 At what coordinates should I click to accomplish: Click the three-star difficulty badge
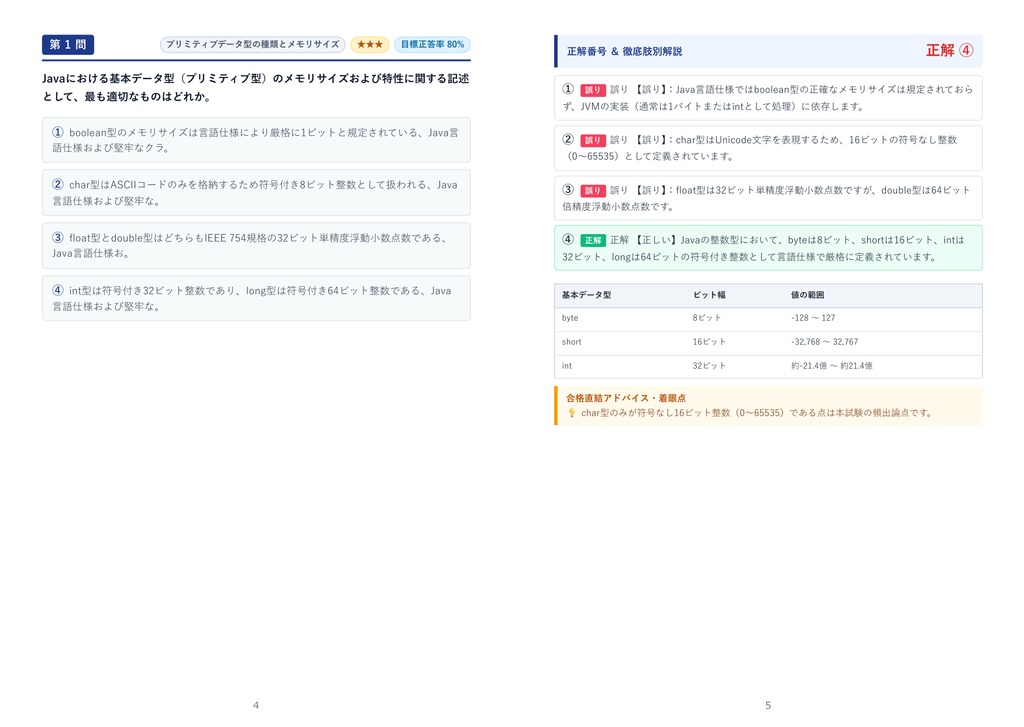pyautogui.click(x=370, y=44)
